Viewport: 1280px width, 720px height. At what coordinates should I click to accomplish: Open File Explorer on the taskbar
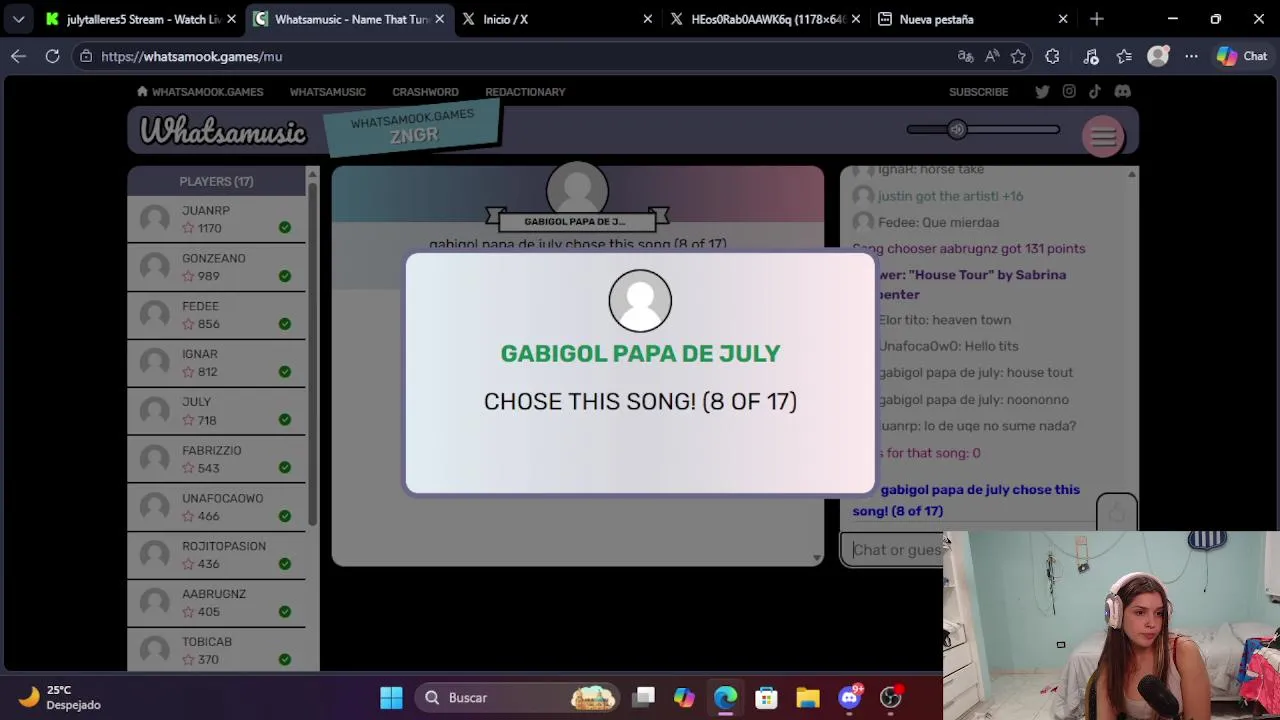(808, 697)
